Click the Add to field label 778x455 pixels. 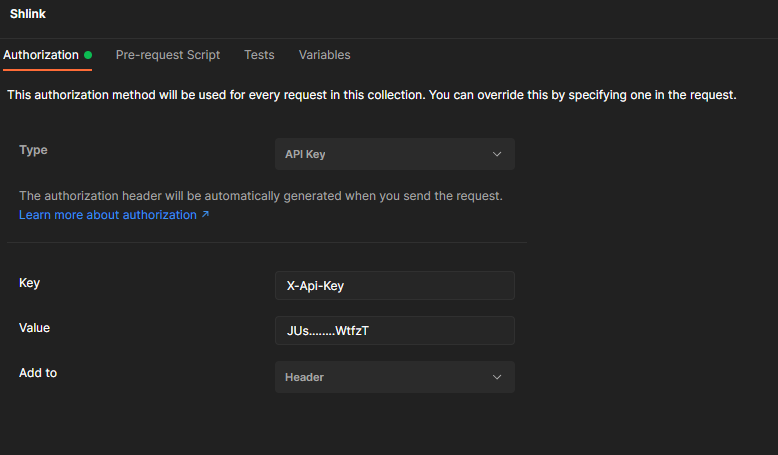[38, 373]
